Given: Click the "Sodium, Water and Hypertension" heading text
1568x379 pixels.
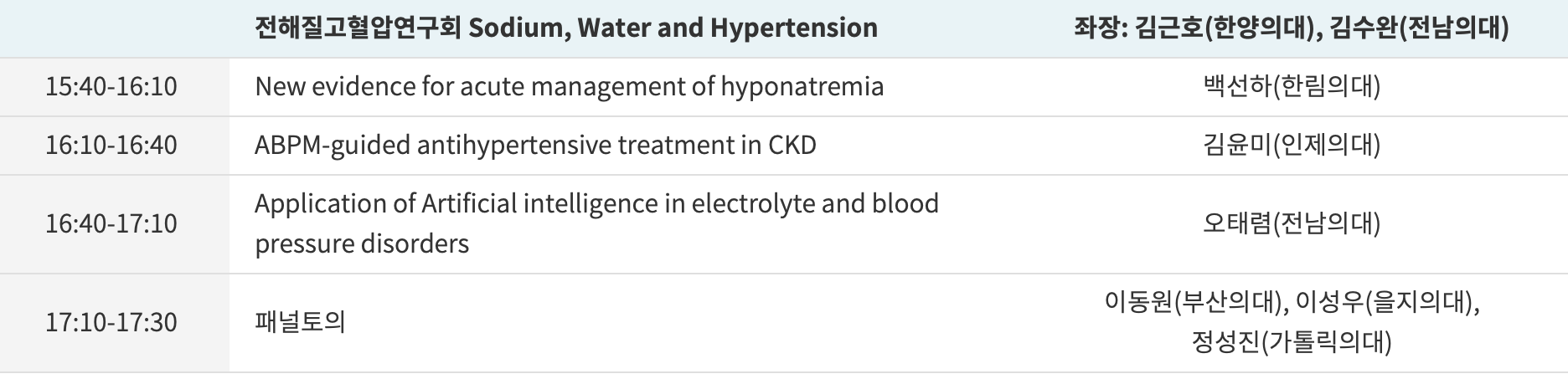Looking at the screenshot, I should point(673,28).
